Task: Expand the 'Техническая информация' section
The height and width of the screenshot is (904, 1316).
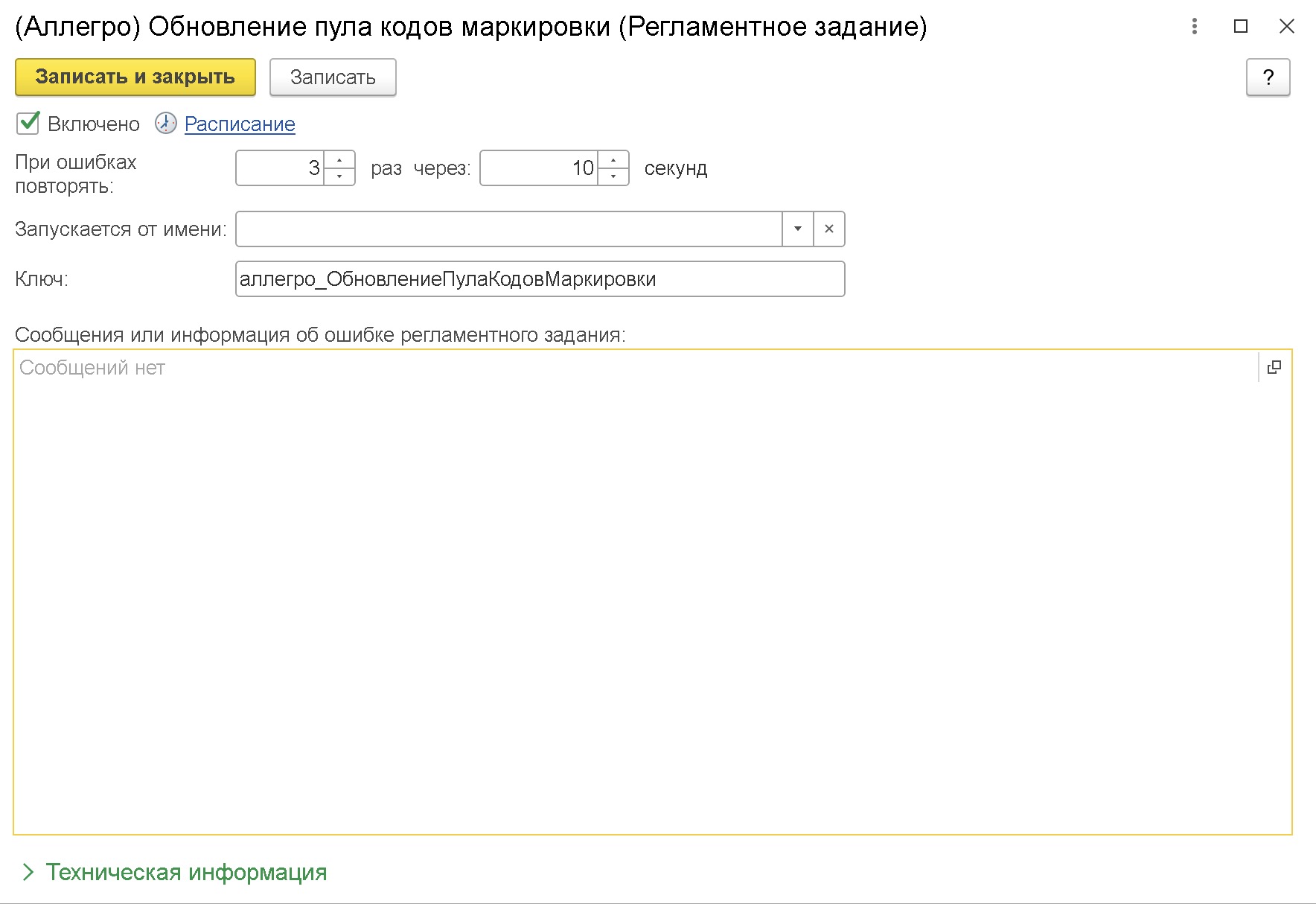Action: coord(186,871)
